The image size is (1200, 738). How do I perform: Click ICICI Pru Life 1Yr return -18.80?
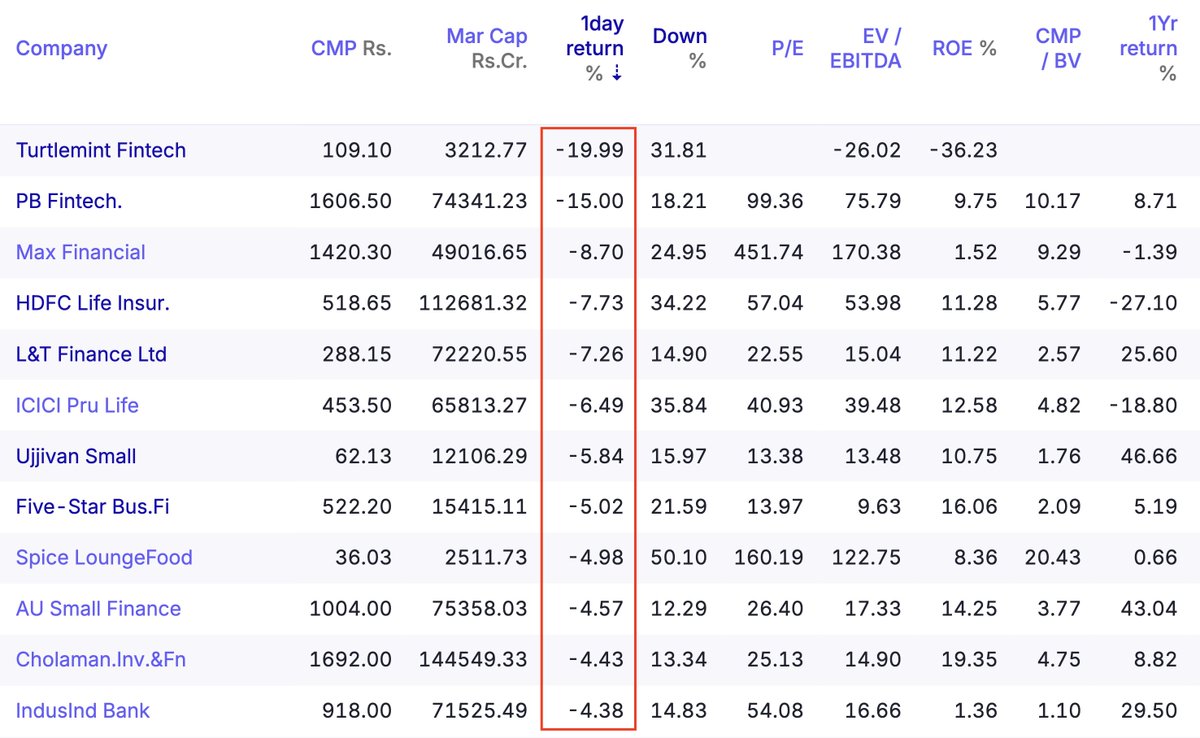[x=1144, y=405]
